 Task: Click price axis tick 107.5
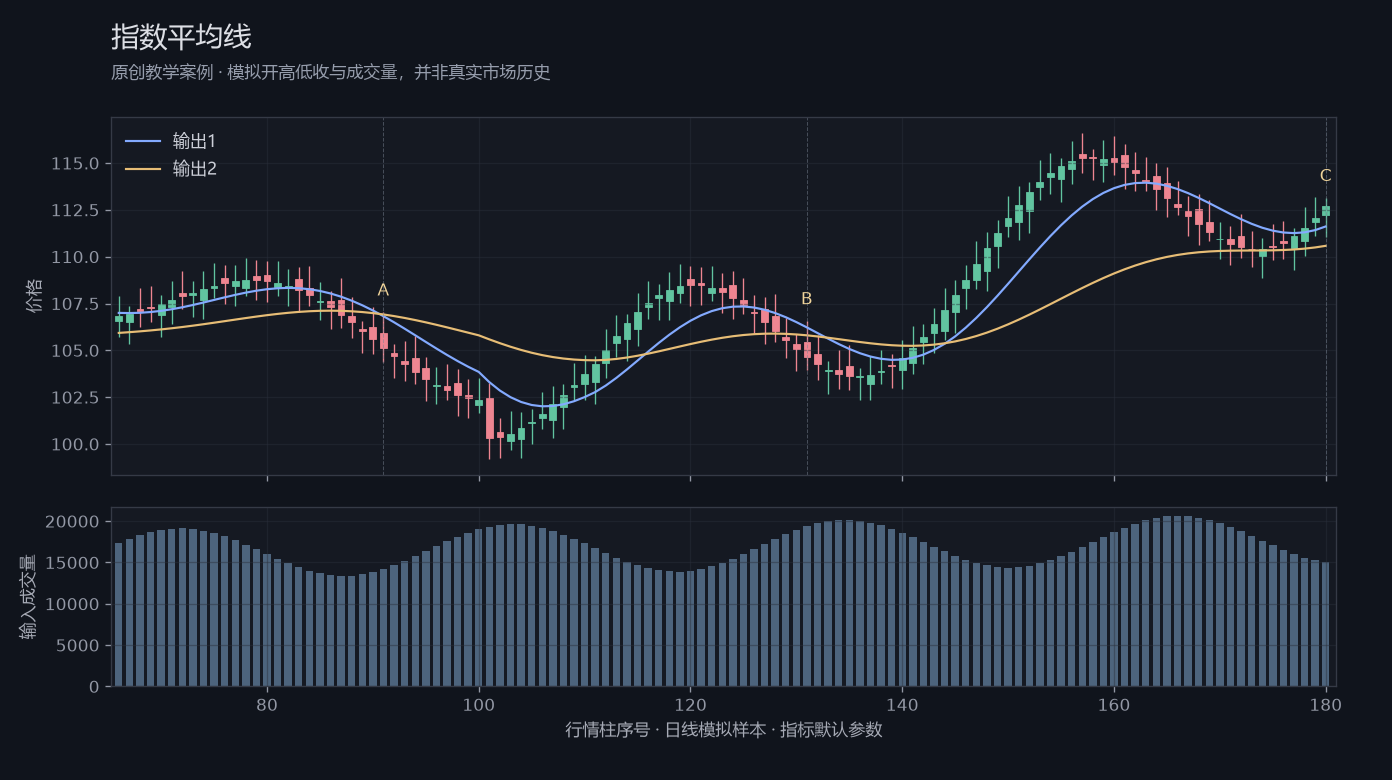[x=75, y=304]
